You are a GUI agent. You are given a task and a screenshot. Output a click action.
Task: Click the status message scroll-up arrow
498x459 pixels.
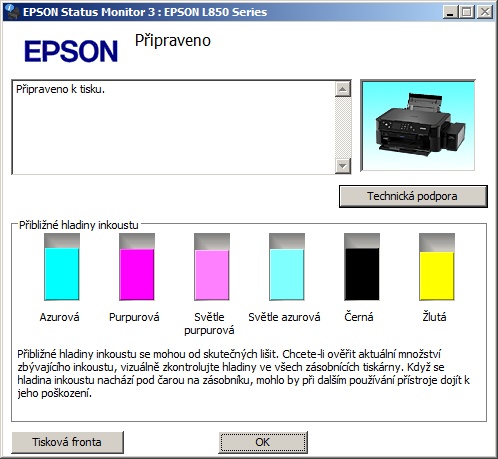tap(343, 89)
